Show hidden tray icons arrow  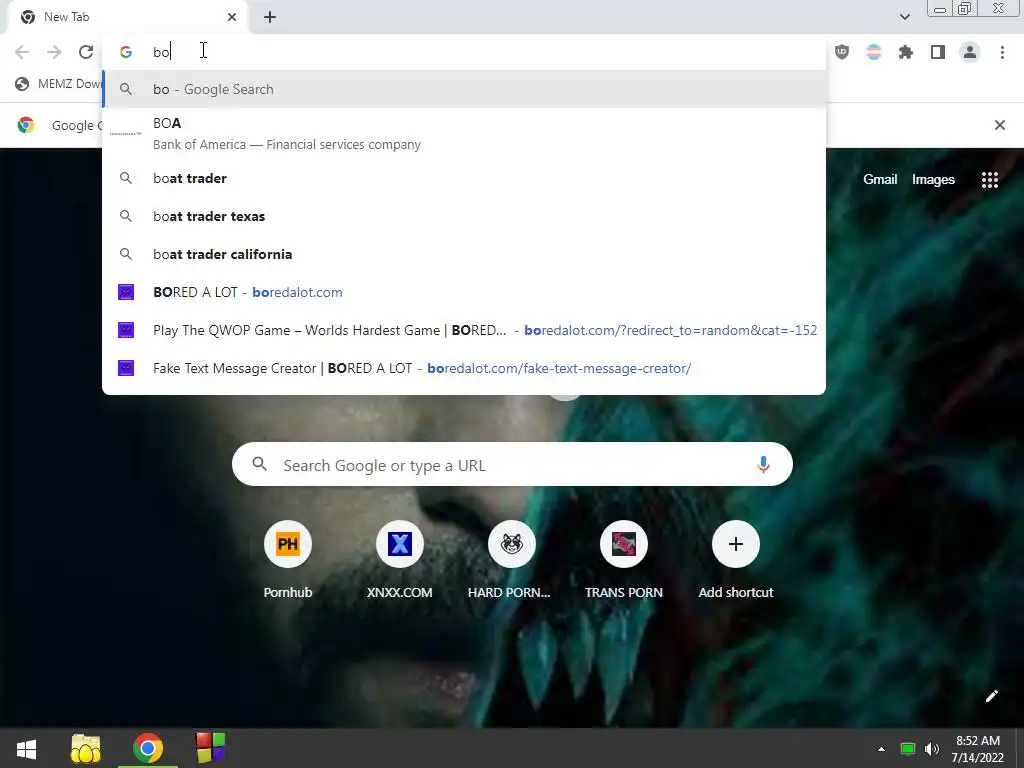tap(881, 749)
